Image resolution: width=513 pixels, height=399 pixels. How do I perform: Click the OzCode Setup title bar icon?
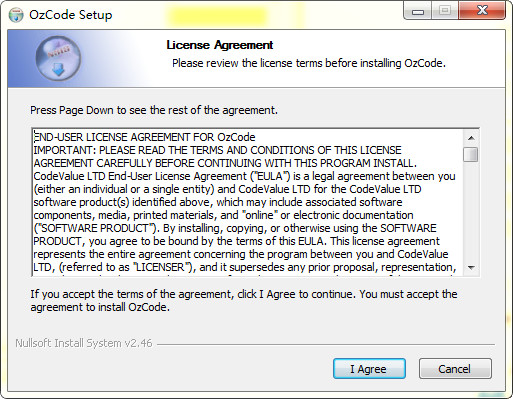pos(16,15)
